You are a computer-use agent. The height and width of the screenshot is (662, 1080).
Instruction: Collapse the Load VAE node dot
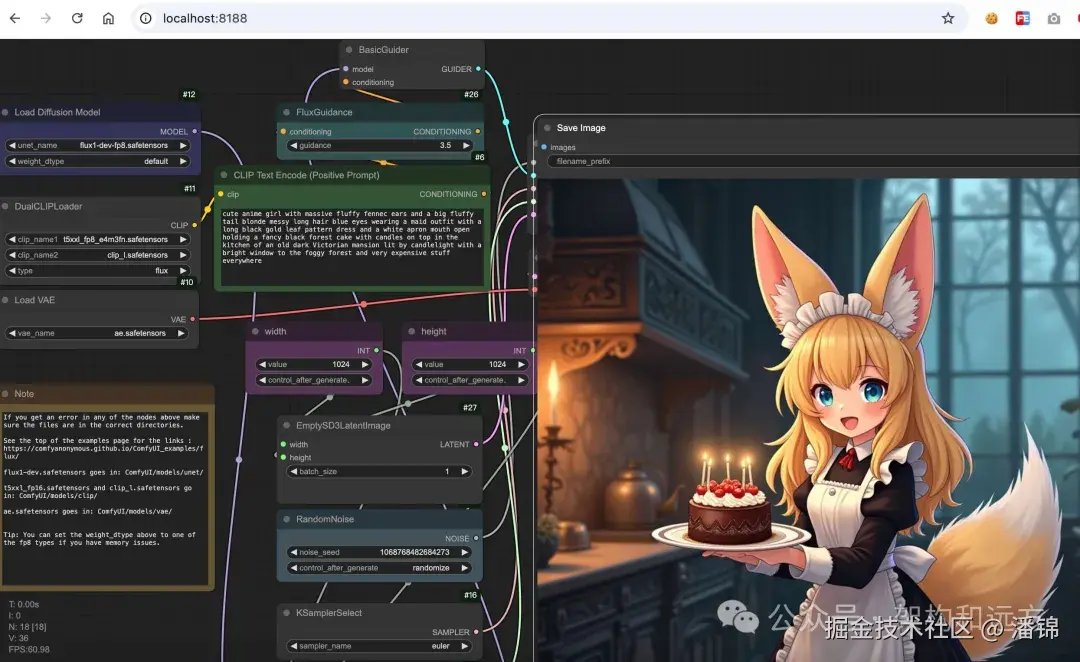coord(6,300)
